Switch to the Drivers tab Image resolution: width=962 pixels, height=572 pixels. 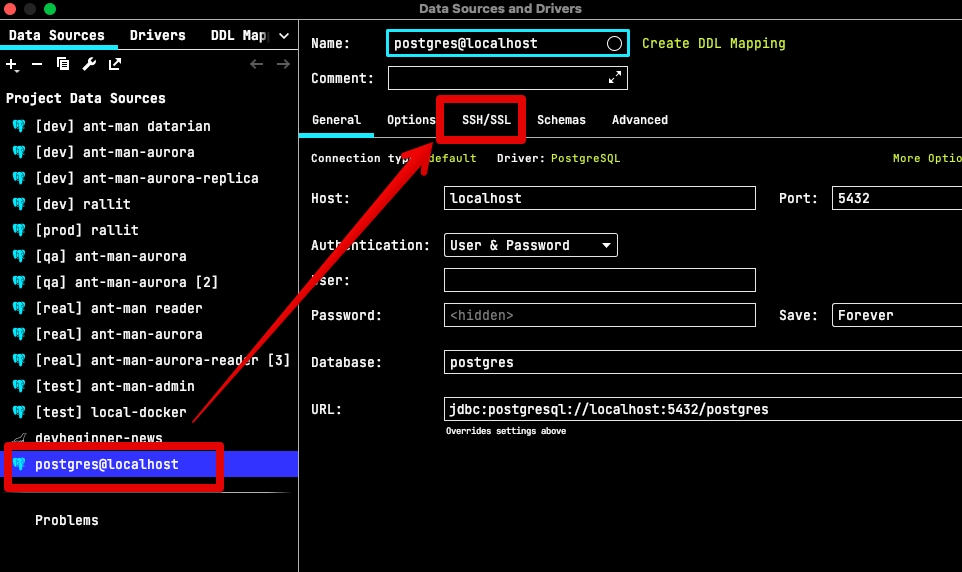point(157,36)
